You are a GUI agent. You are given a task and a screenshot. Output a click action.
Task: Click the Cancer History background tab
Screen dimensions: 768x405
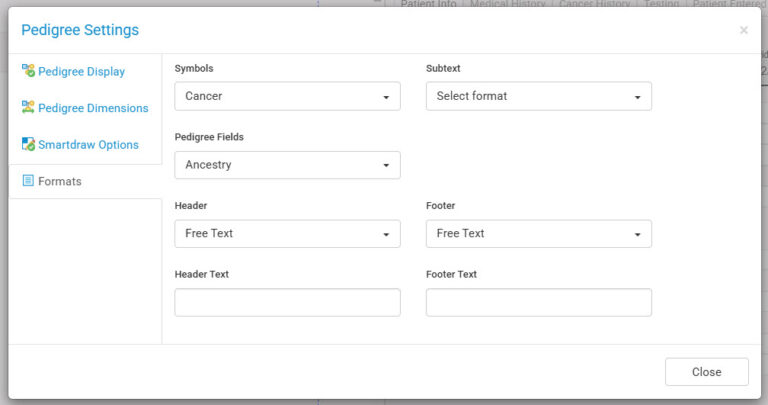pyautogui.click(x=595, y=4)
